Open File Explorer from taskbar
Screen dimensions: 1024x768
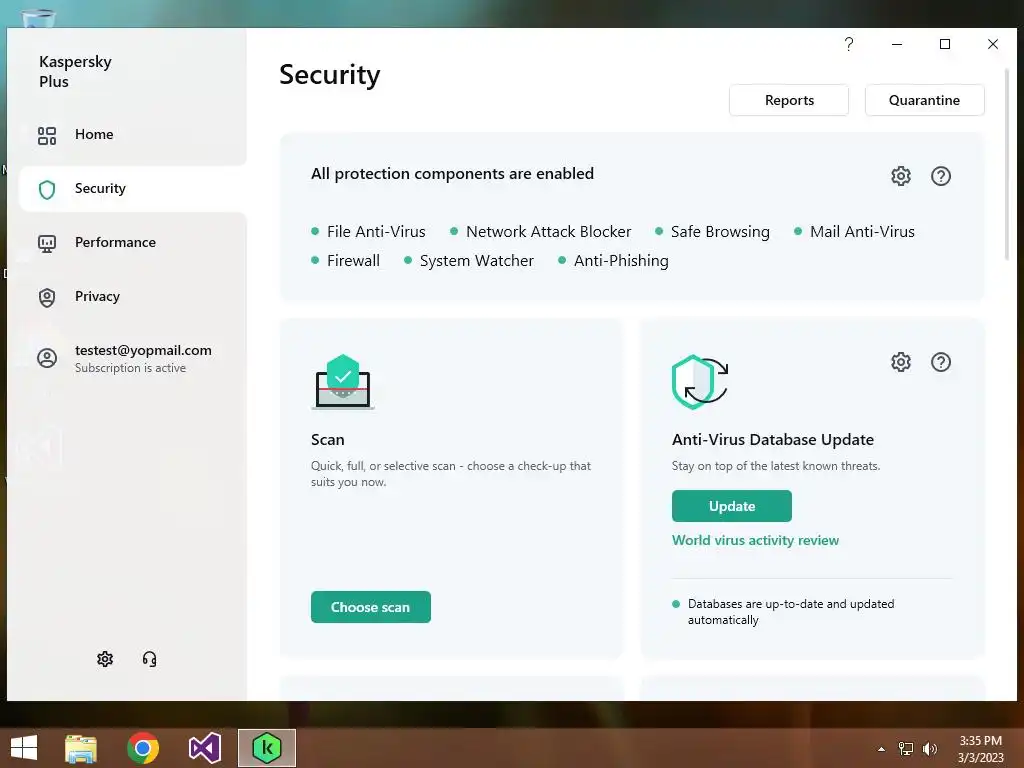(81, 748)
